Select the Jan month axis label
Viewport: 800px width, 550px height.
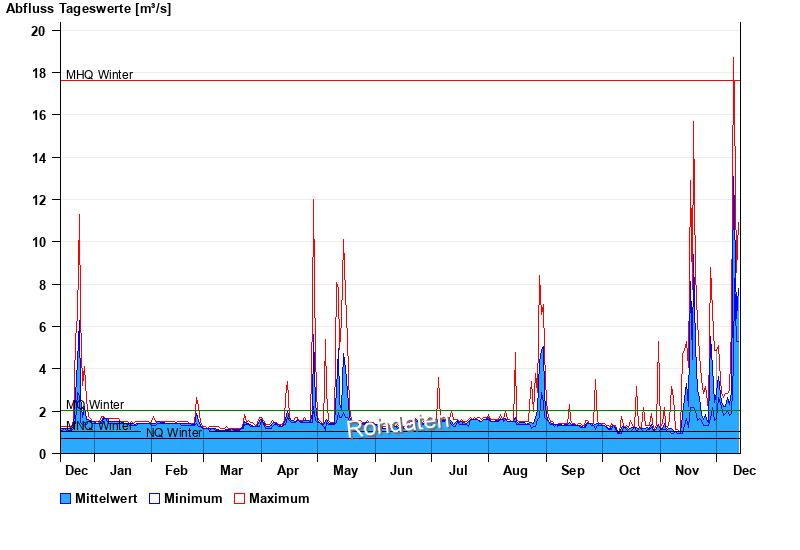tap(120, 470)
